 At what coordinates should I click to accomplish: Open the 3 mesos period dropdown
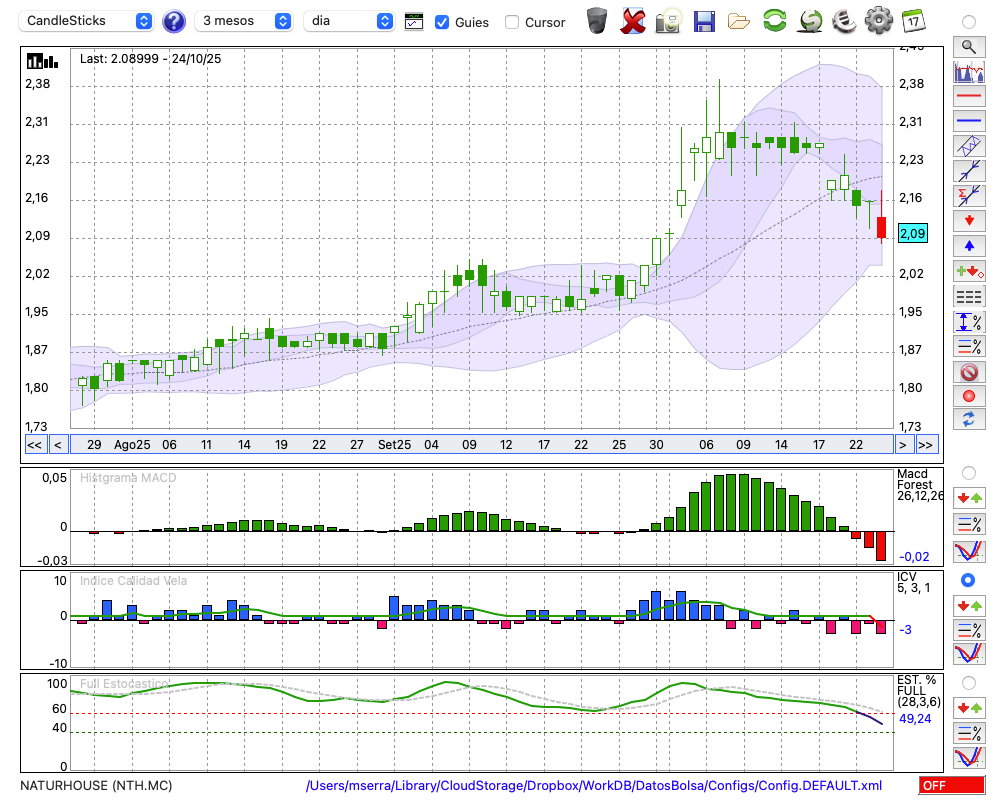(x=246, y=21)
